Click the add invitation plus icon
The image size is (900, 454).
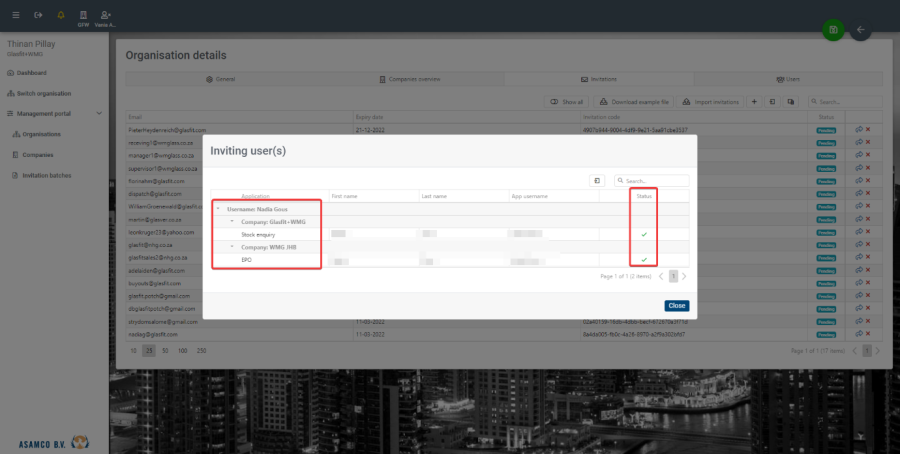coord(754,102)
